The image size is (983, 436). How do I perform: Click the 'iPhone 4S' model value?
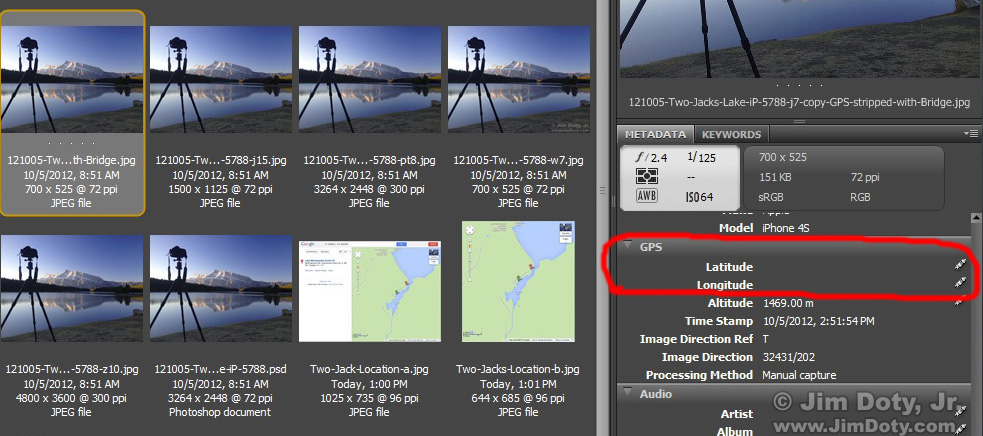[785, 228]
